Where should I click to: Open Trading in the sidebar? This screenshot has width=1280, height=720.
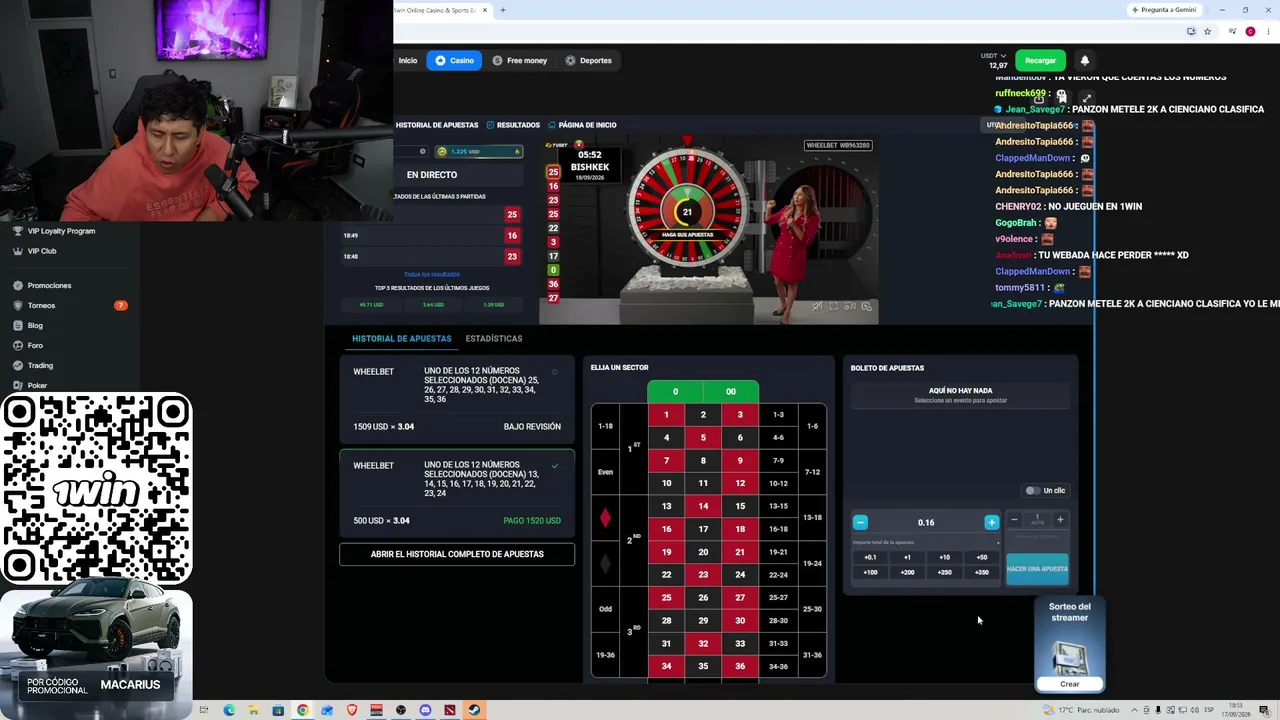click(40, 365)
